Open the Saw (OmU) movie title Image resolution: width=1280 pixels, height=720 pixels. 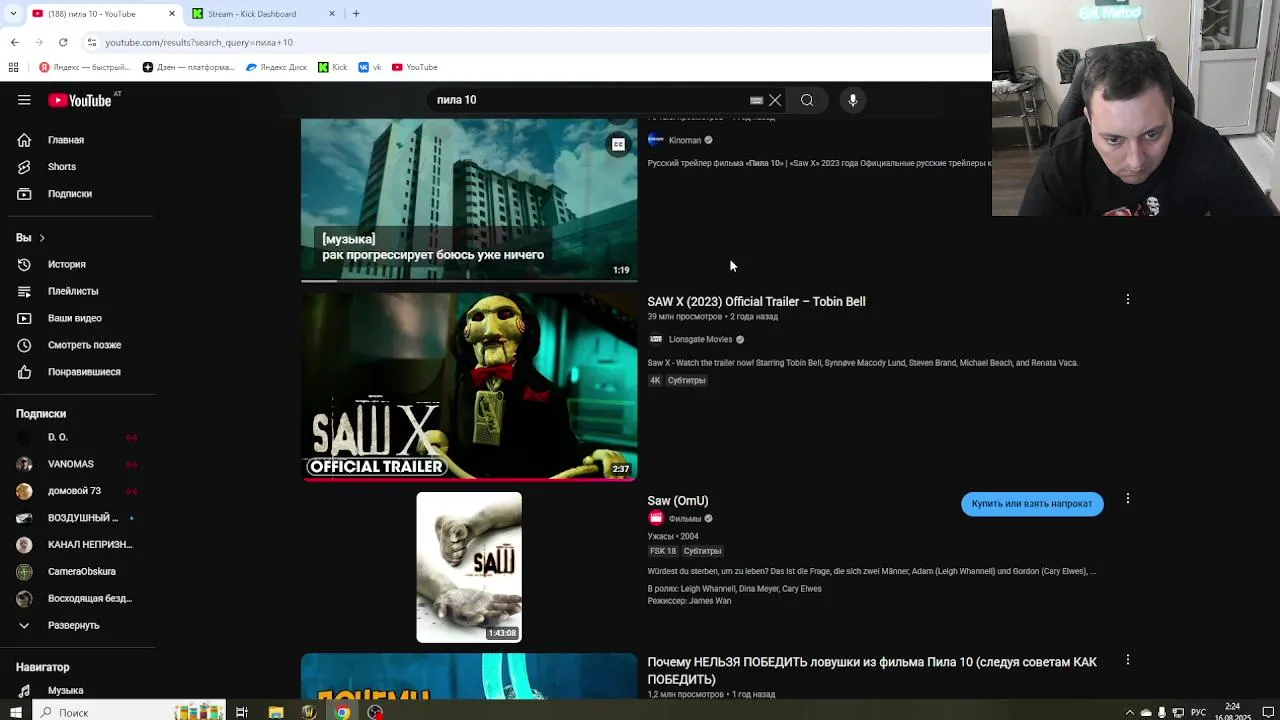pos(678,501)
